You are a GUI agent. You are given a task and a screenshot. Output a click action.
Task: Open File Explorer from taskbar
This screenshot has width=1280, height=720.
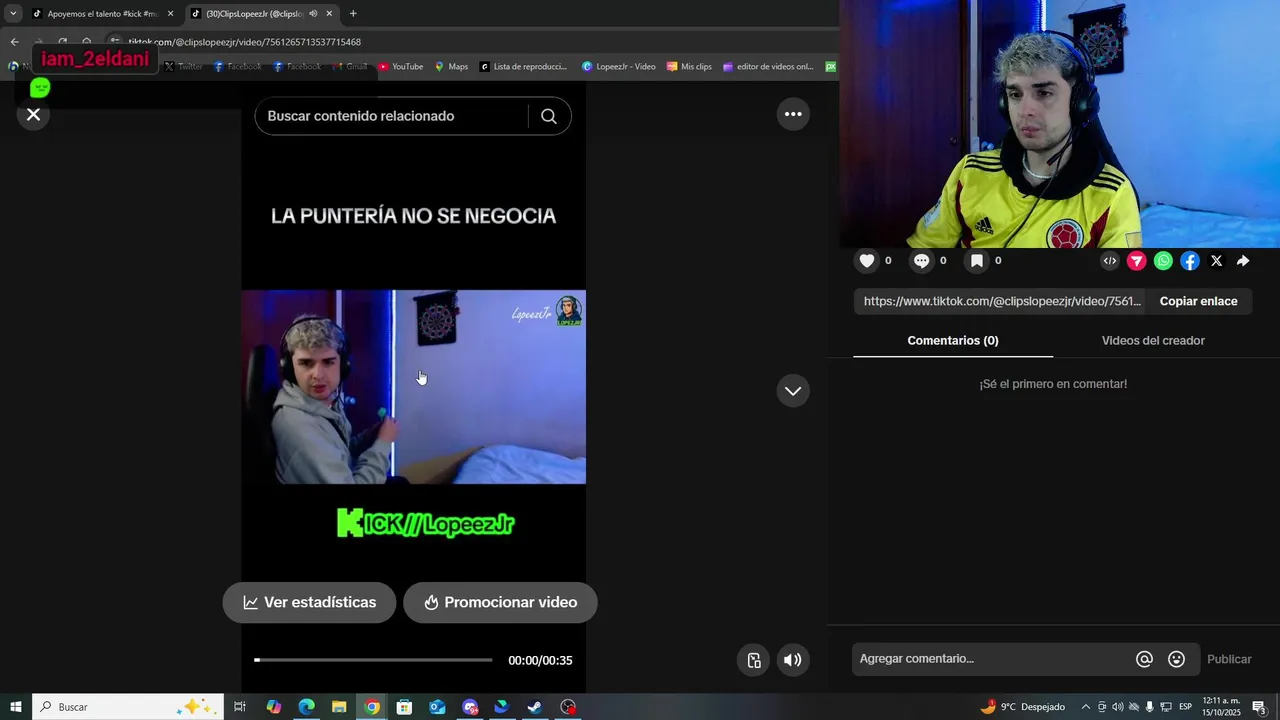(339, 707)
